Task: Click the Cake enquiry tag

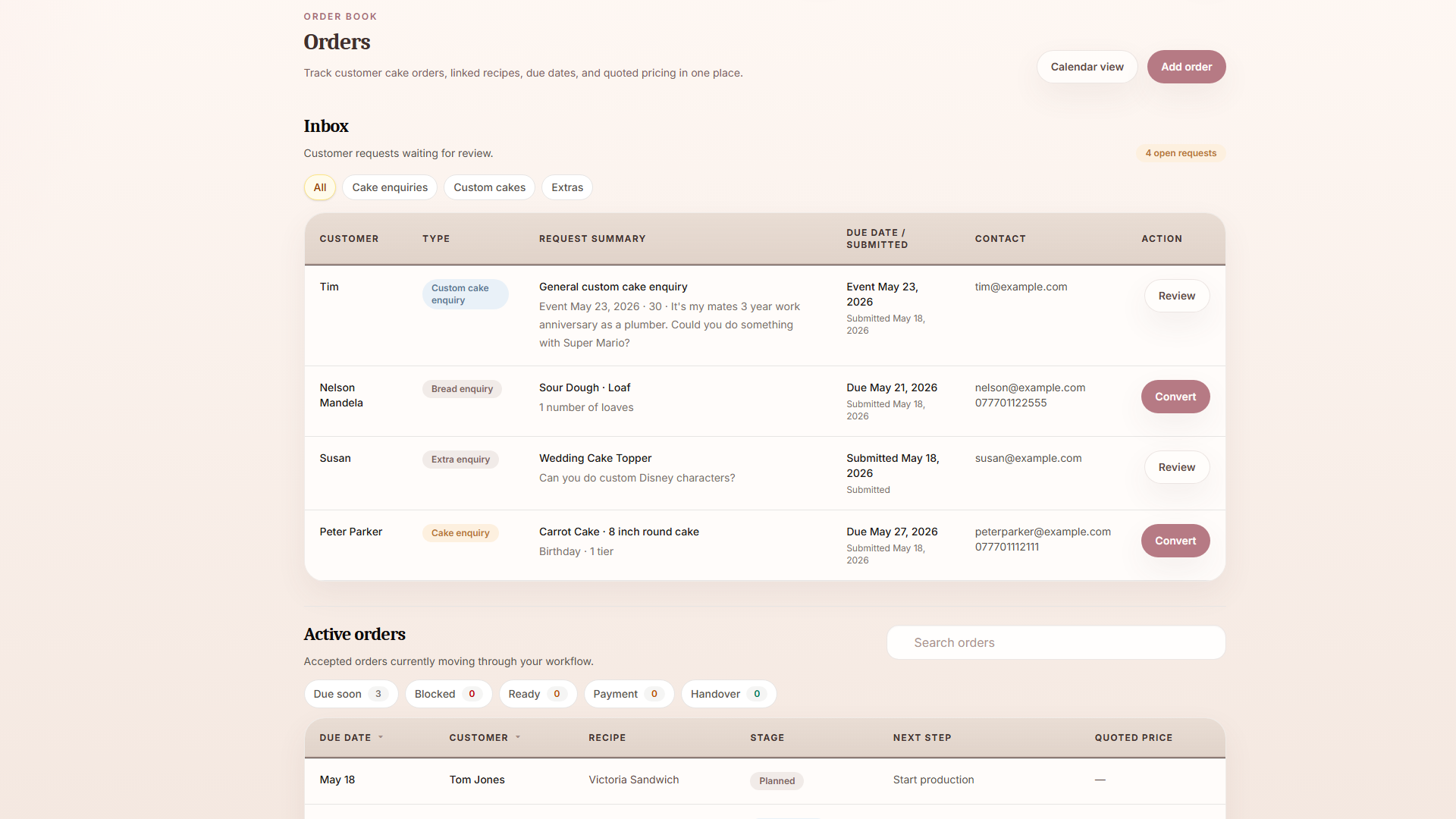Action: click(x=460, y=533)
